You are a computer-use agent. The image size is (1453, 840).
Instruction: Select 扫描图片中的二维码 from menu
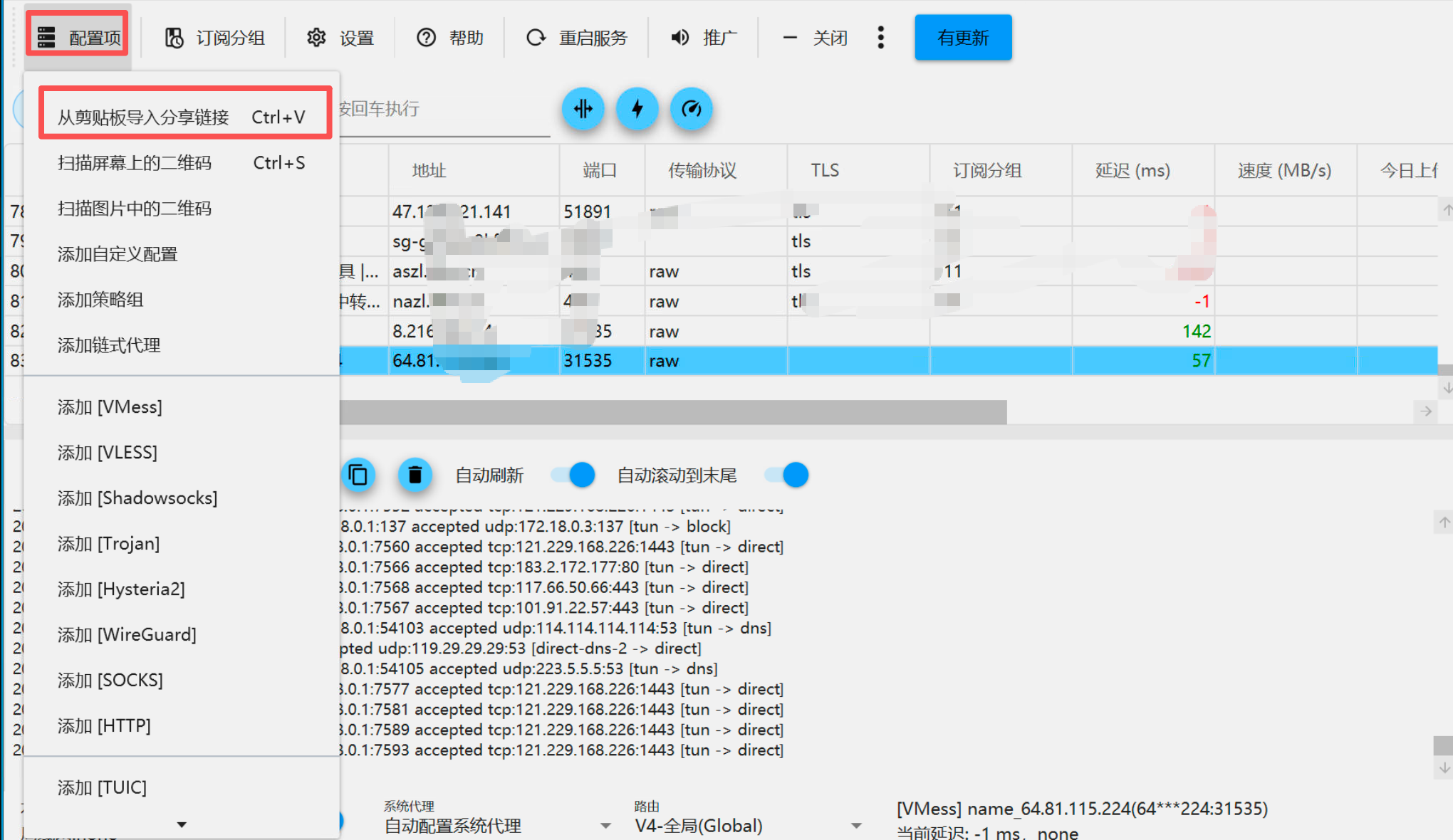182,209
